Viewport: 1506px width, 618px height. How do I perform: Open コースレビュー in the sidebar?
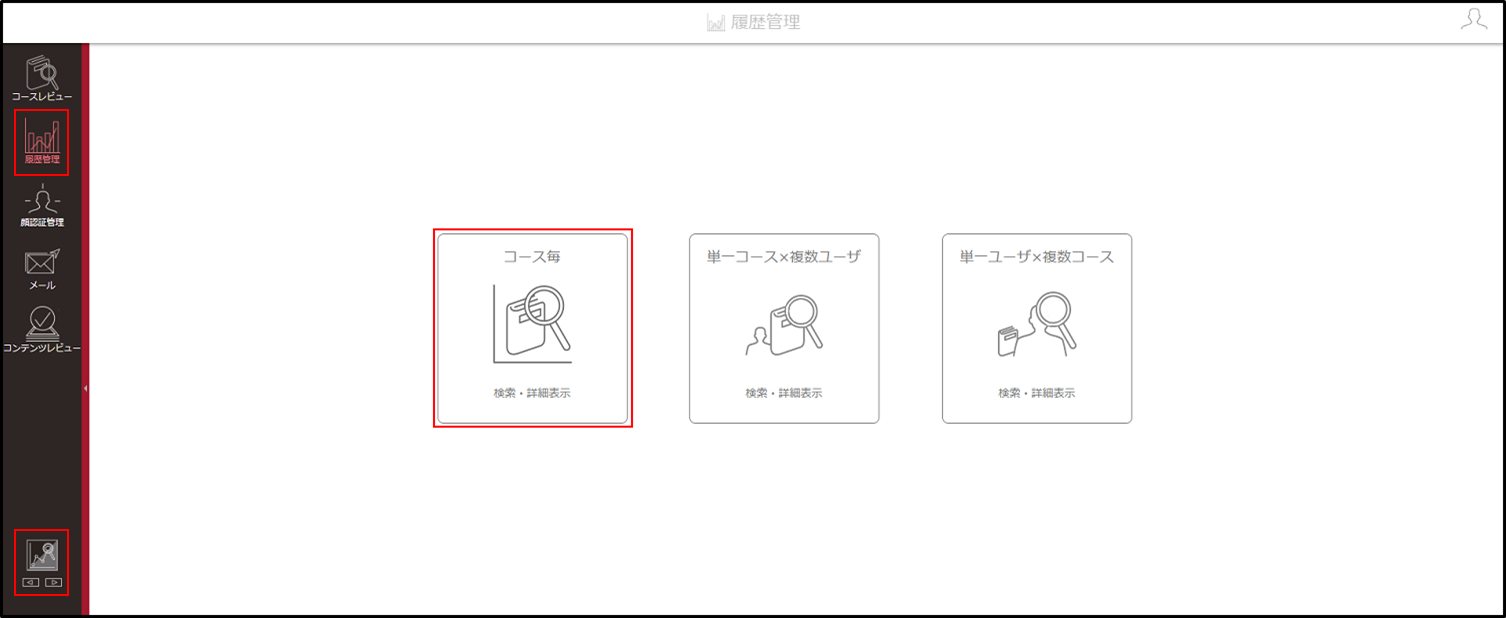coord(42,79)
